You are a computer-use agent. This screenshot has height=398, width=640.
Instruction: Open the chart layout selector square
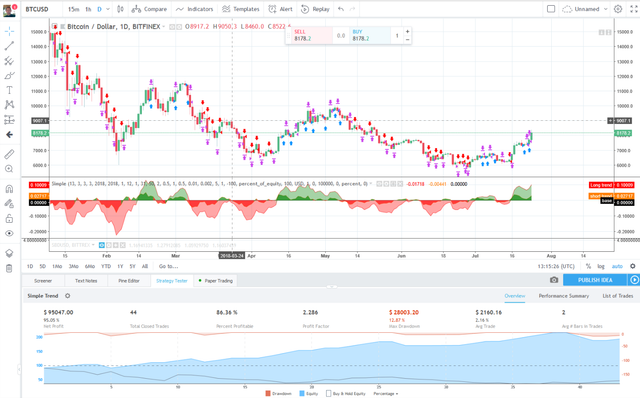(x=551, y=9)
